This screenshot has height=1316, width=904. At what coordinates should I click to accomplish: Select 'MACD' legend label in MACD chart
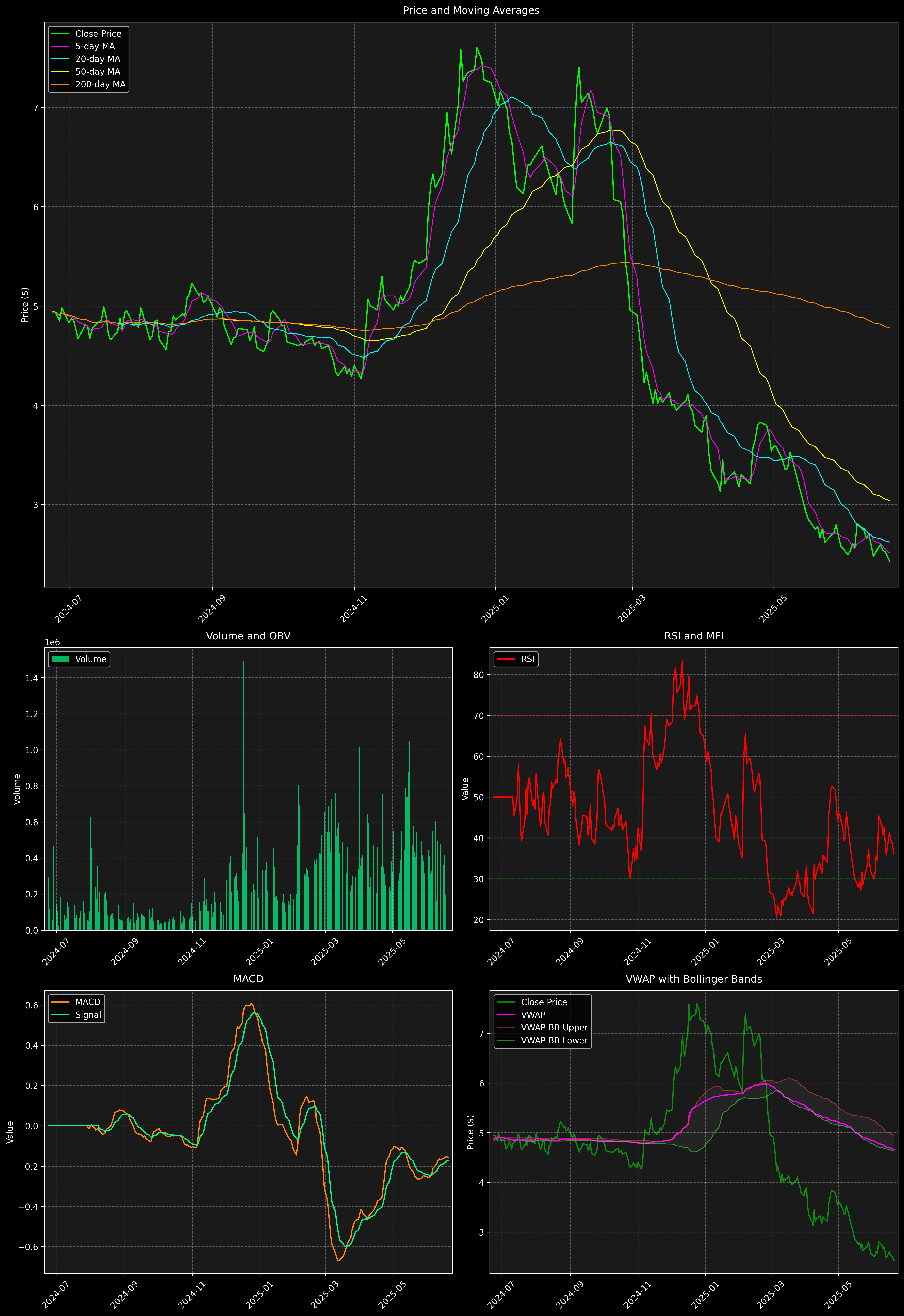coord(88,1002)
